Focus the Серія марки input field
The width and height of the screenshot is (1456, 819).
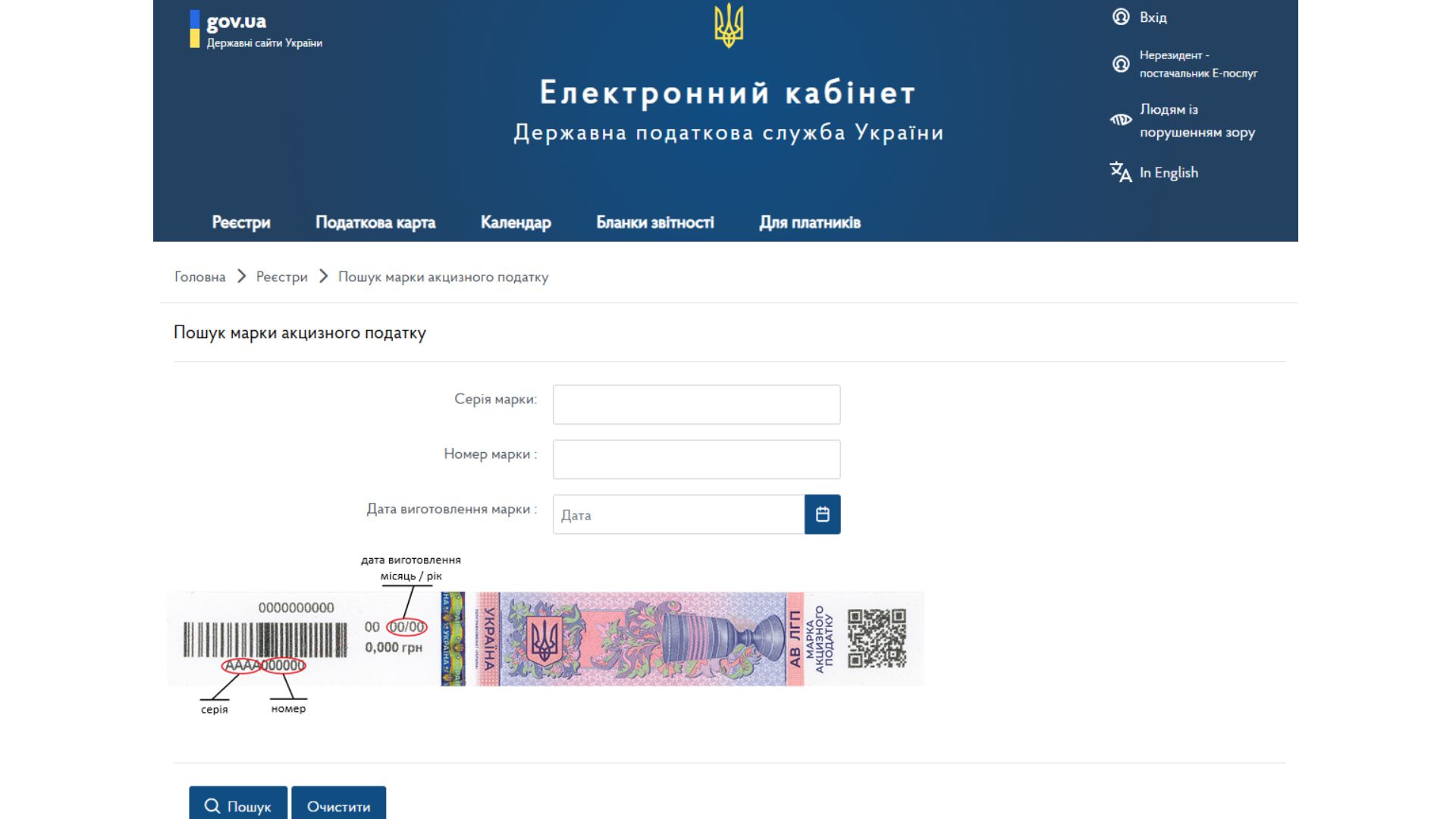[x=696, y=404]
